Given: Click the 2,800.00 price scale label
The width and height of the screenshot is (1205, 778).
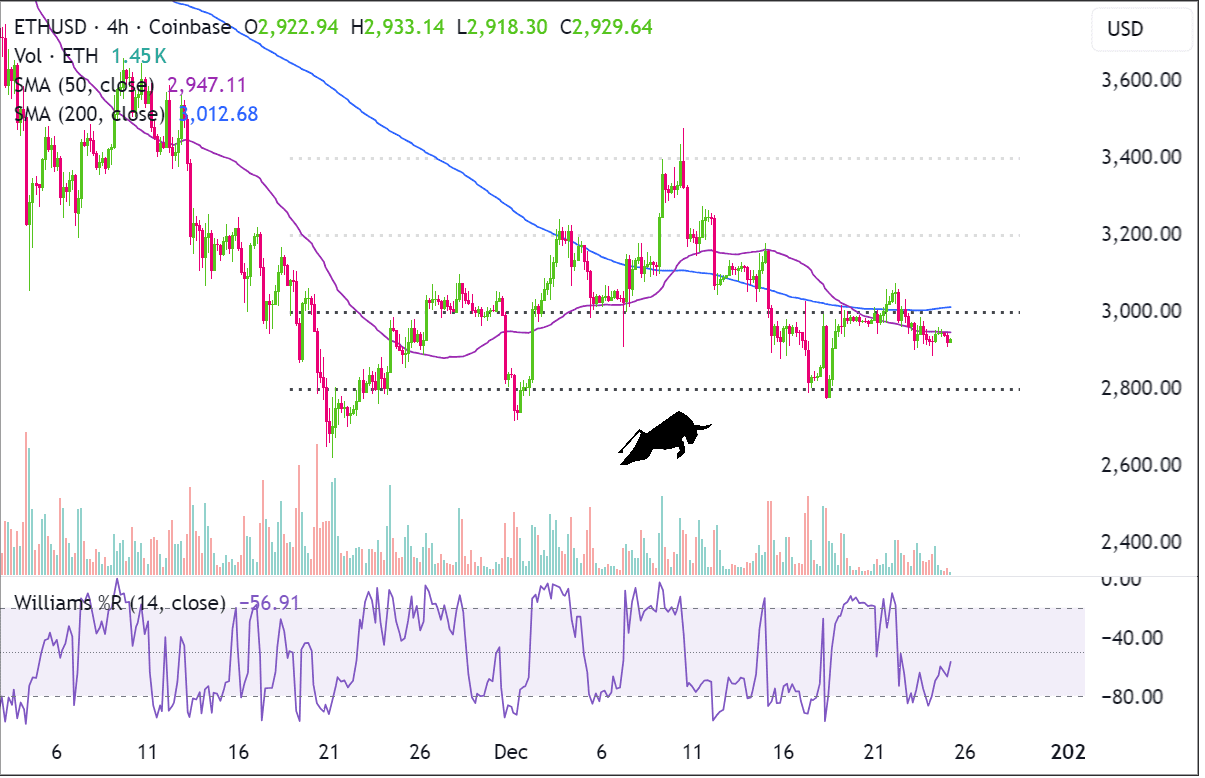Looking at the screenshot, I should click(x=1142, y=386).
